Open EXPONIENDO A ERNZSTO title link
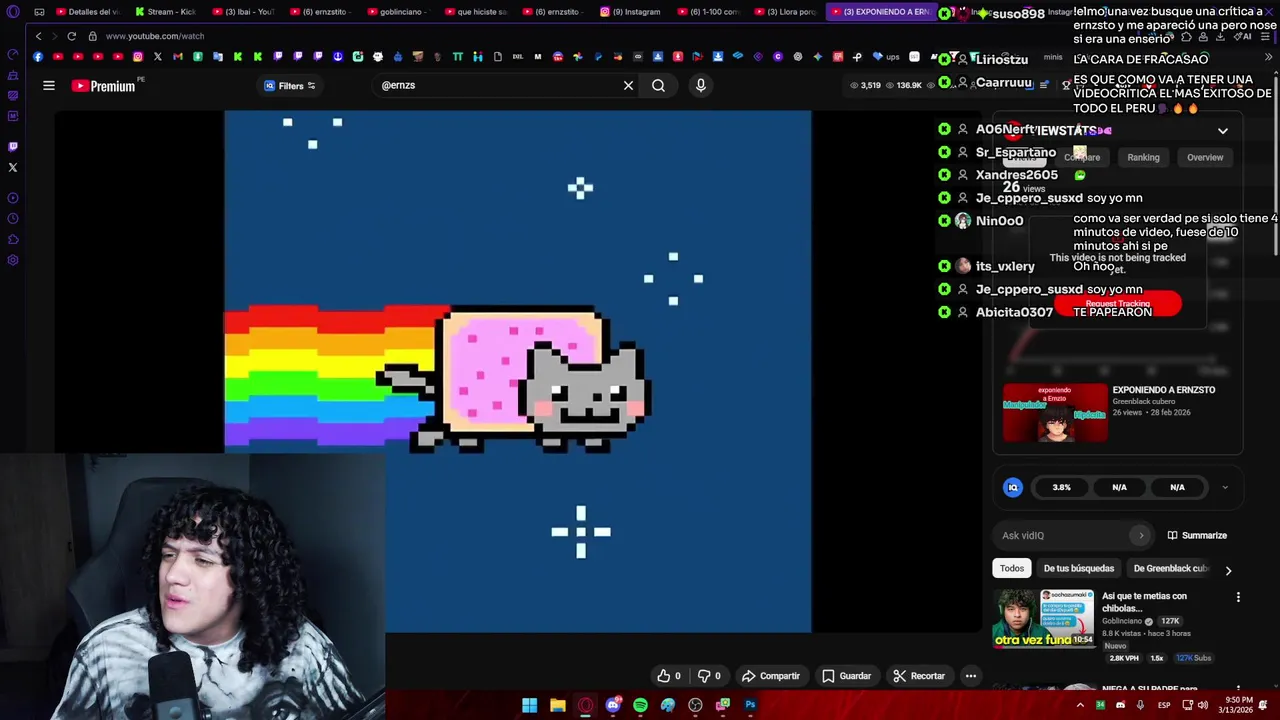The image size is (1280, 720). [x=1163, y=390]
